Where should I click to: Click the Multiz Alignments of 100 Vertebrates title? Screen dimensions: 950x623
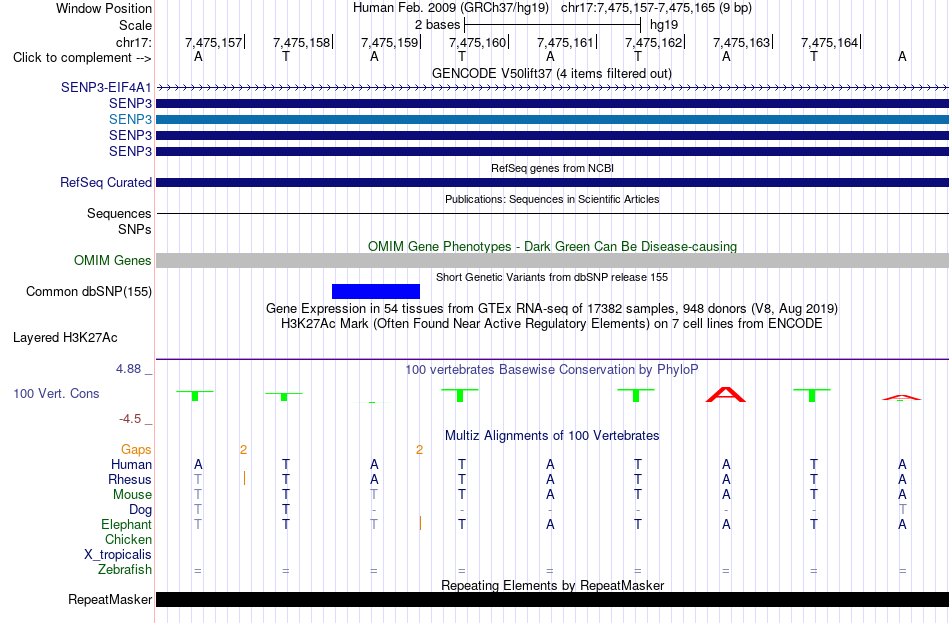tap(552, 435)
